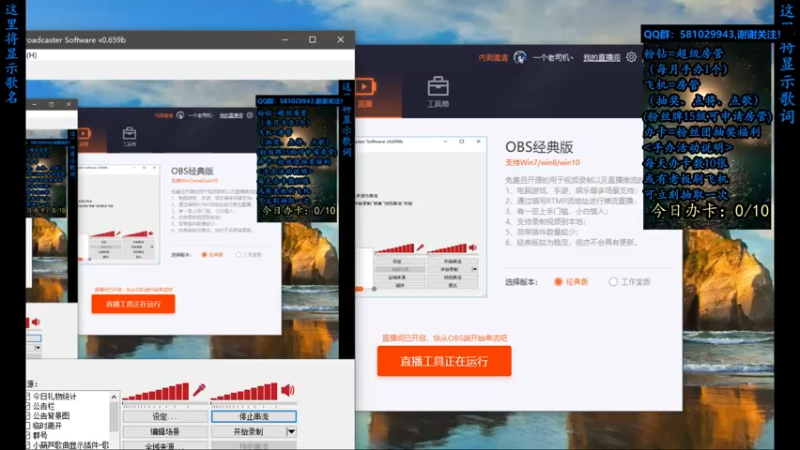Select the 经典版 radio in the large streaming tool window
This screenshot has width=800, height=450.
(558, 282)
